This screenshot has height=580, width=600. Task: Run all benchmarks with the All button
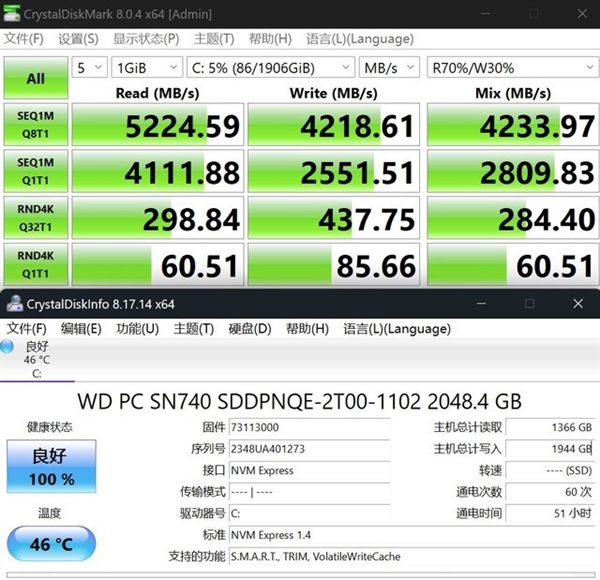tap(36, 78)
